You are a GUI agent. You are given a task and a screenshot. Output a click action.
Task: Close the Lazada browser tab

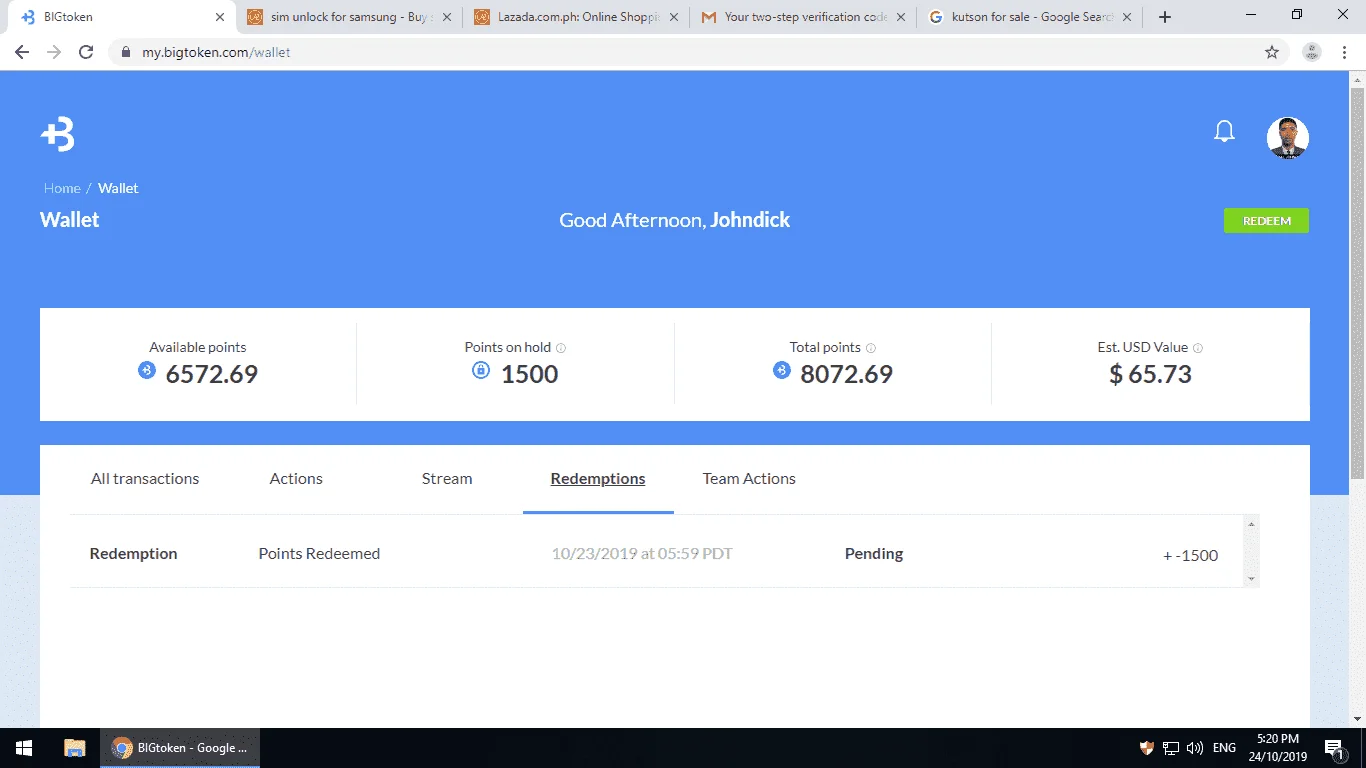[674, 17]
